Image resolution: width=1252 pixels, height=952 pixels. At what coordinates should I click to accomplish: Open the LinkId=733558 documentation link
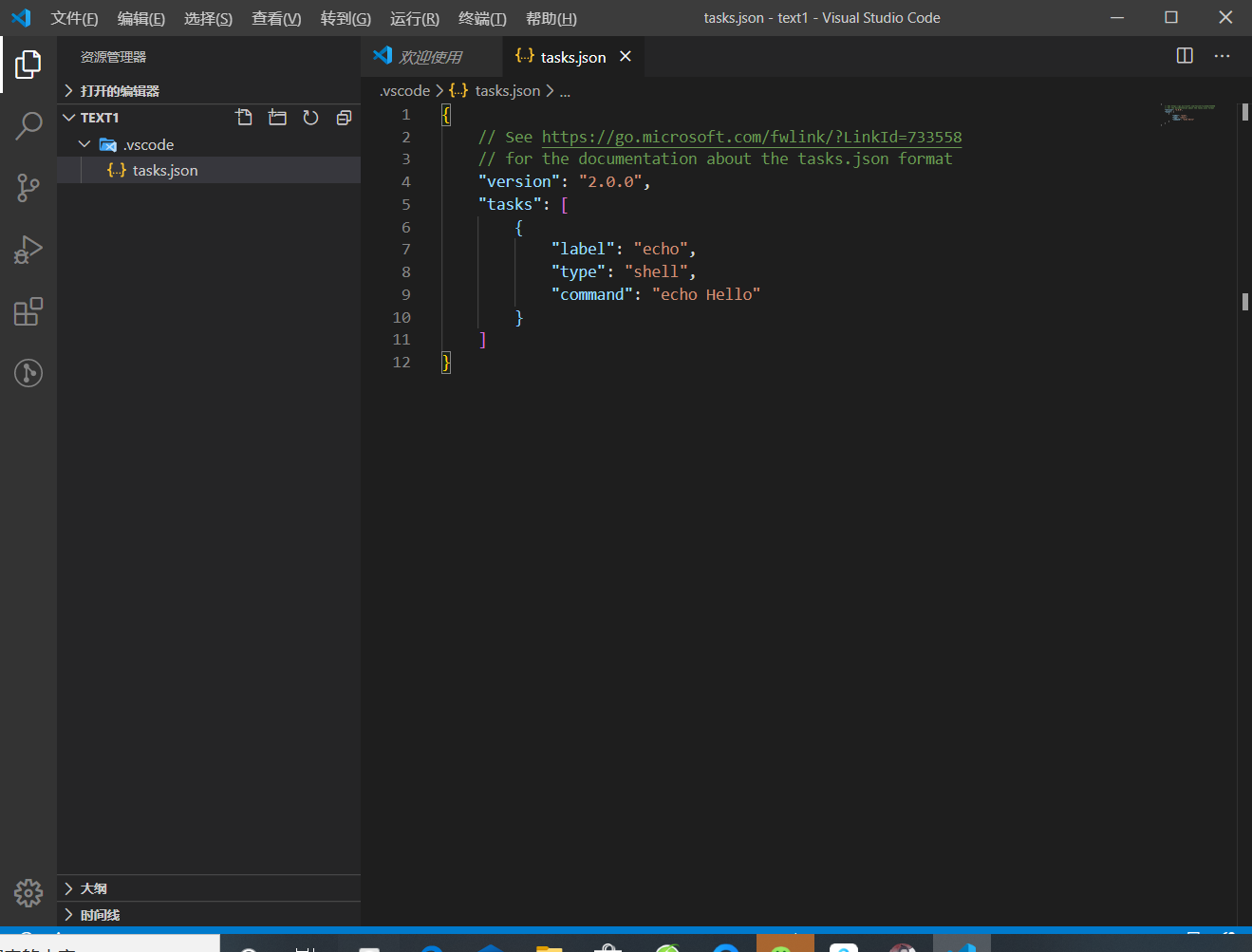click(750, 137)
